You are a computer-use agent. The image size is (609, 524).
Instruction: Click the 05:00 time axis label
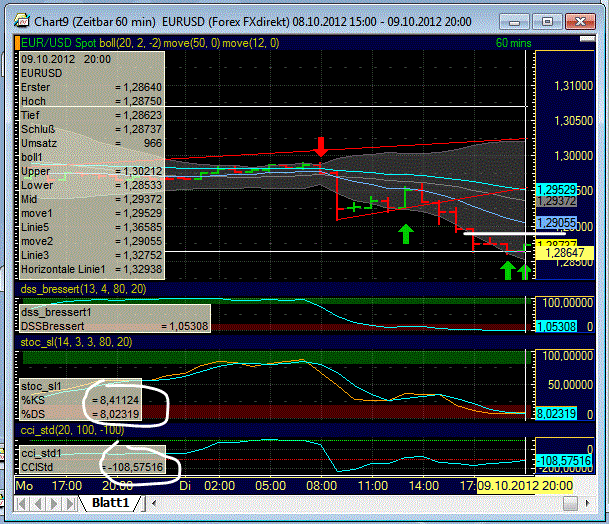point(270,486)
